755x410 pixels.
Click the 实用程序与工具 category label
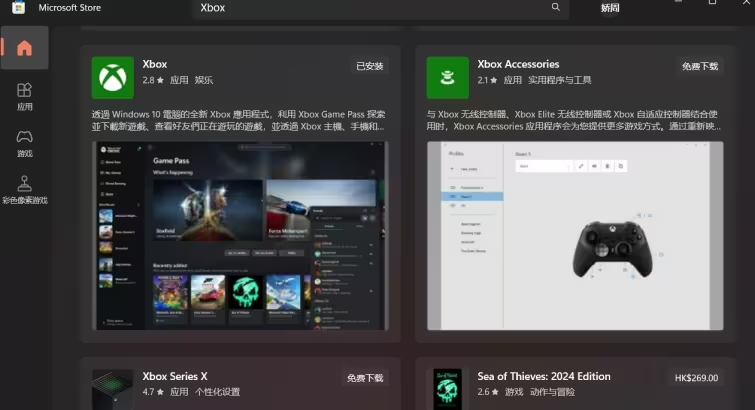point(560,80)
